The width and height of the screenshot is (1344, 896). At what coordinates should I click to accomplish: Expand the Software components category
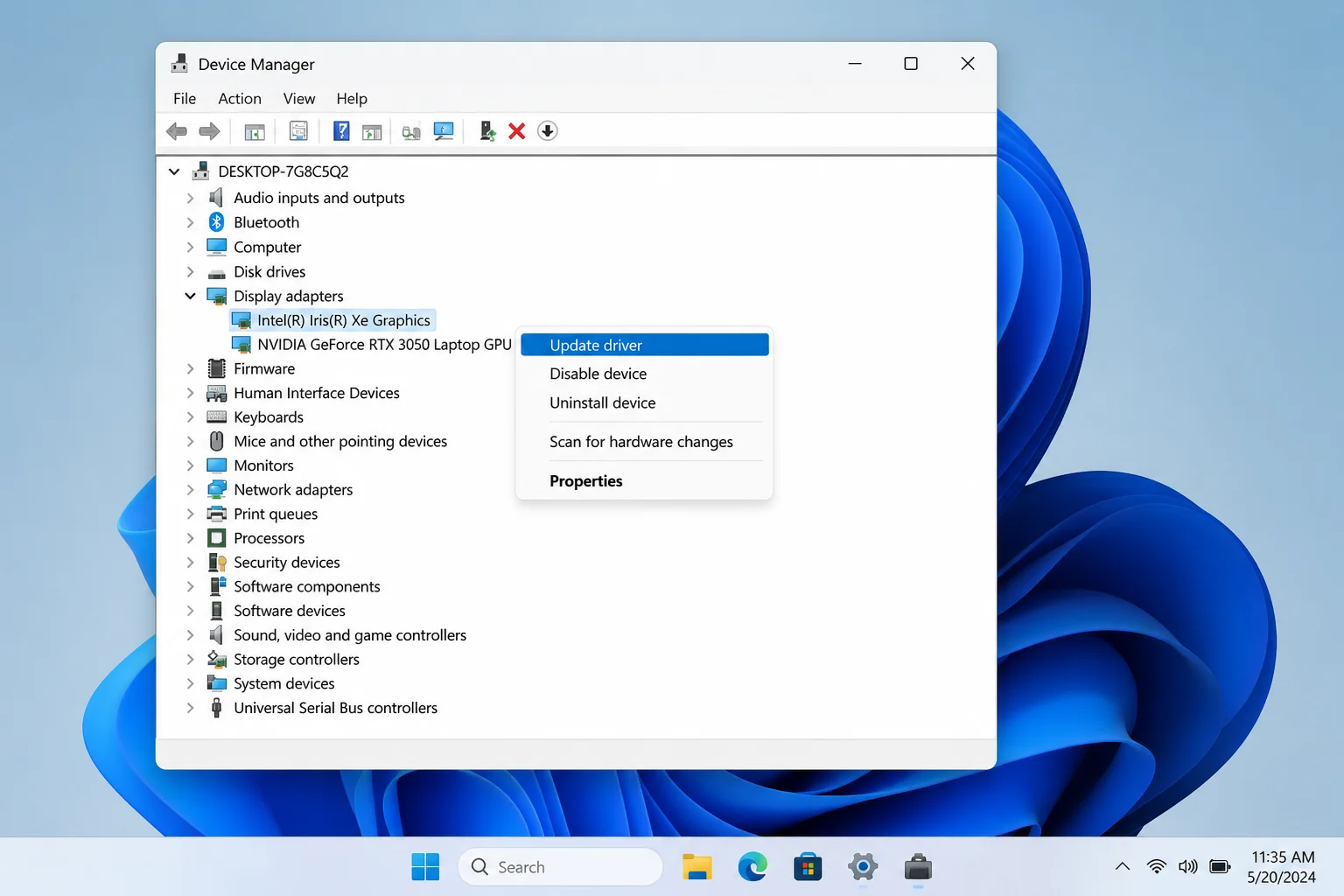190,586
